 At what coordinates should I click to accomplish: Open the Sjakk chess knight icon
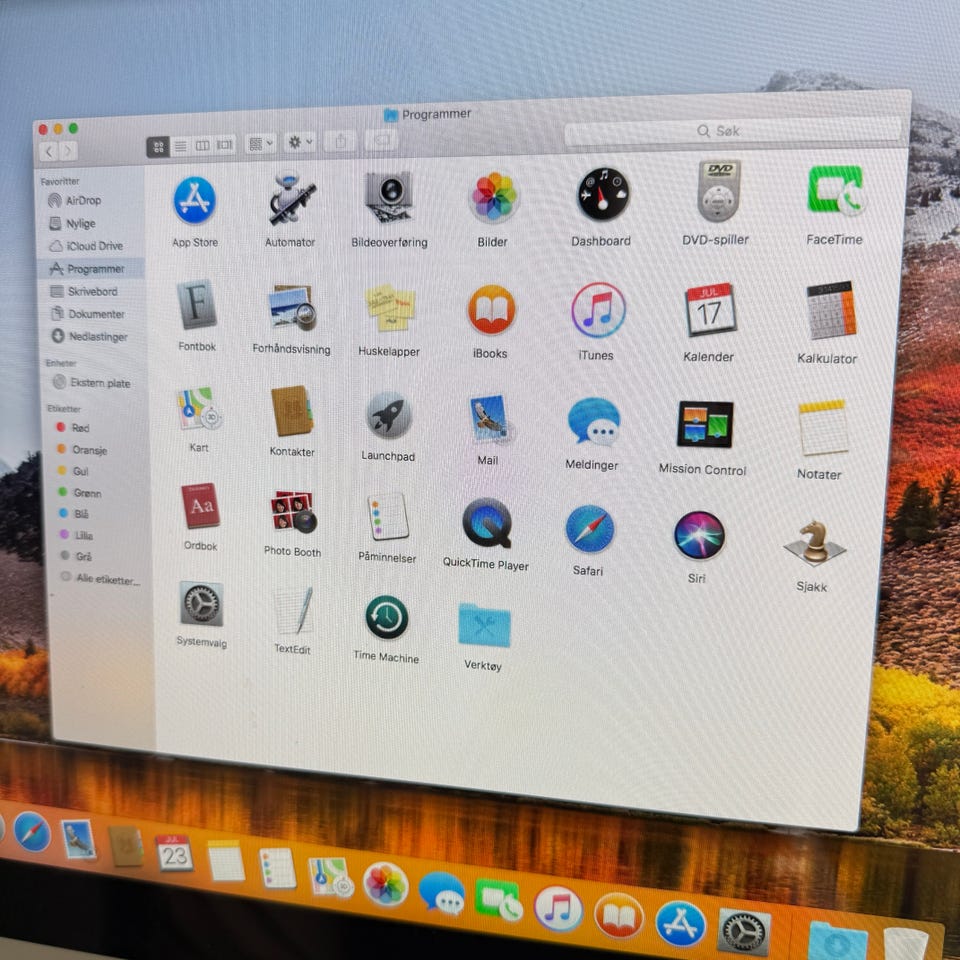point(814,542)
